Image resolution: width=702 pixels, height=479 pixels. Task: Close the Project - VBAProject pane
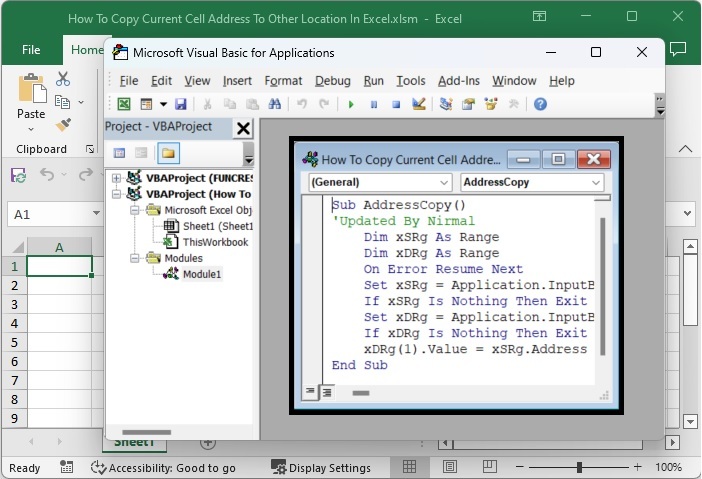point(243,128)
